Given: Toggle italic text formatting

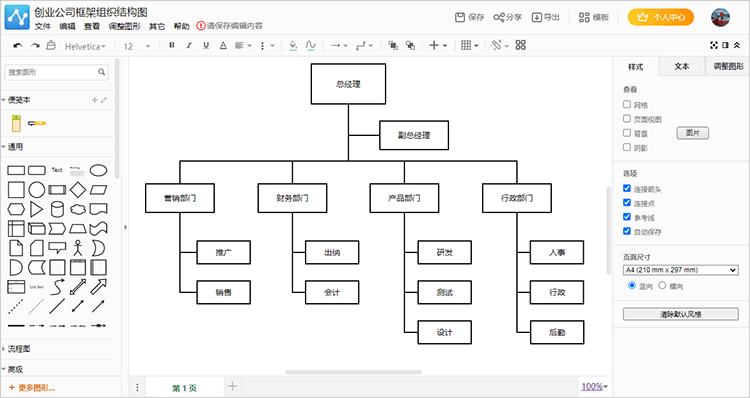Looking at the screenshot, I should pos(189,45).
